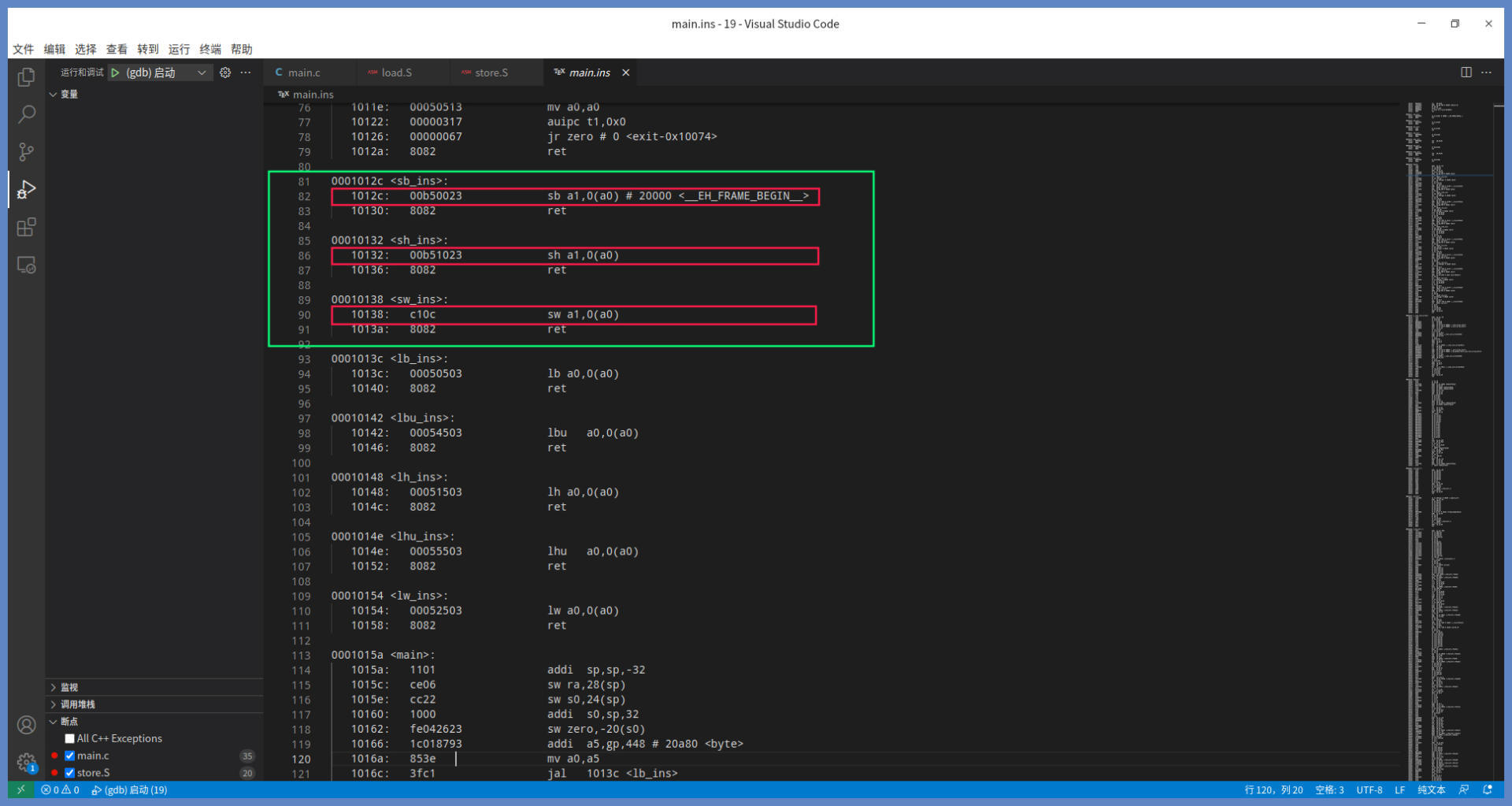Click the UTF-8 encoding in status bar

(1369, 789)
